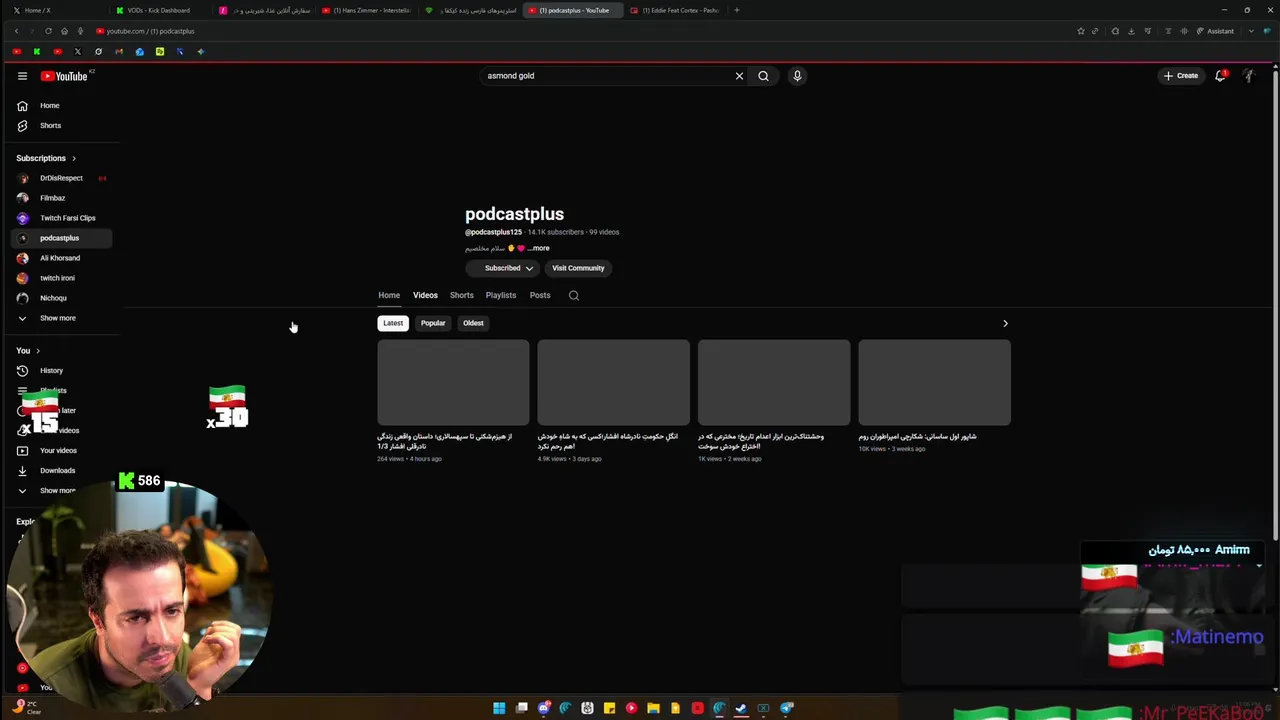
Task: Open Filmbaz subscription channel
Action: coord(61,198)
